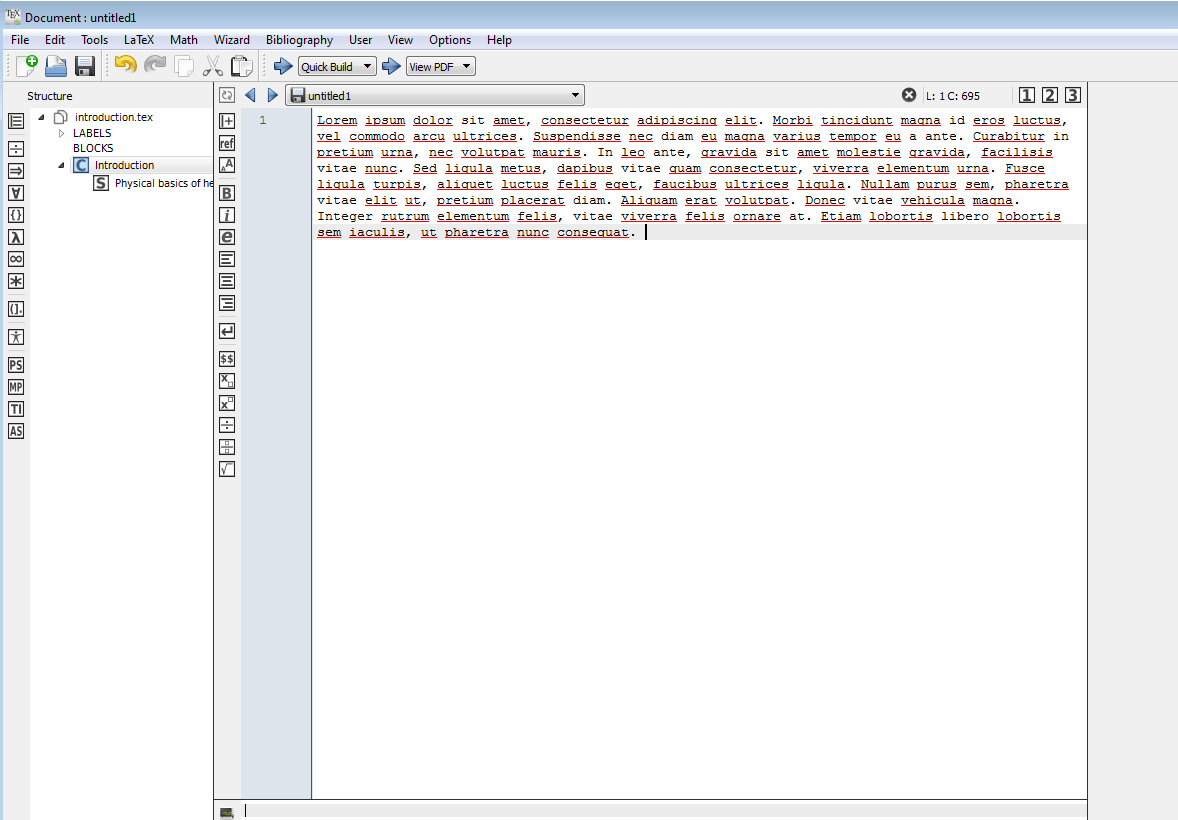The height and width of the screenshot is (820, 1178).
Task: Go to next document with right arrow
Action: coord(273,95)
